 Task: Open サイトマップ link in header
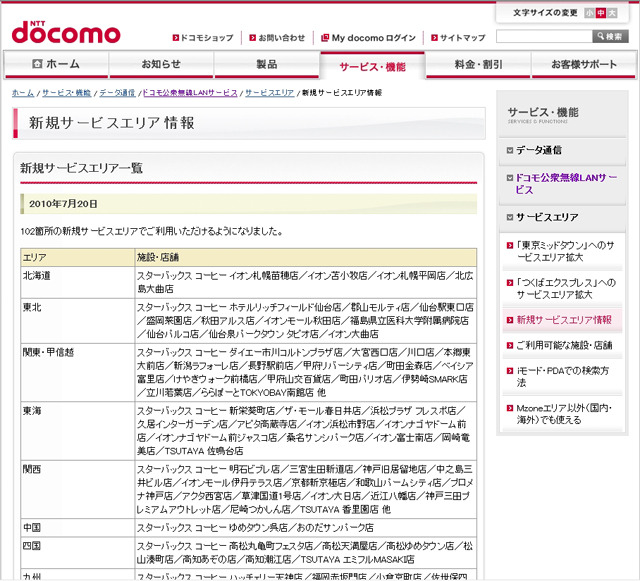coord(462,38)
